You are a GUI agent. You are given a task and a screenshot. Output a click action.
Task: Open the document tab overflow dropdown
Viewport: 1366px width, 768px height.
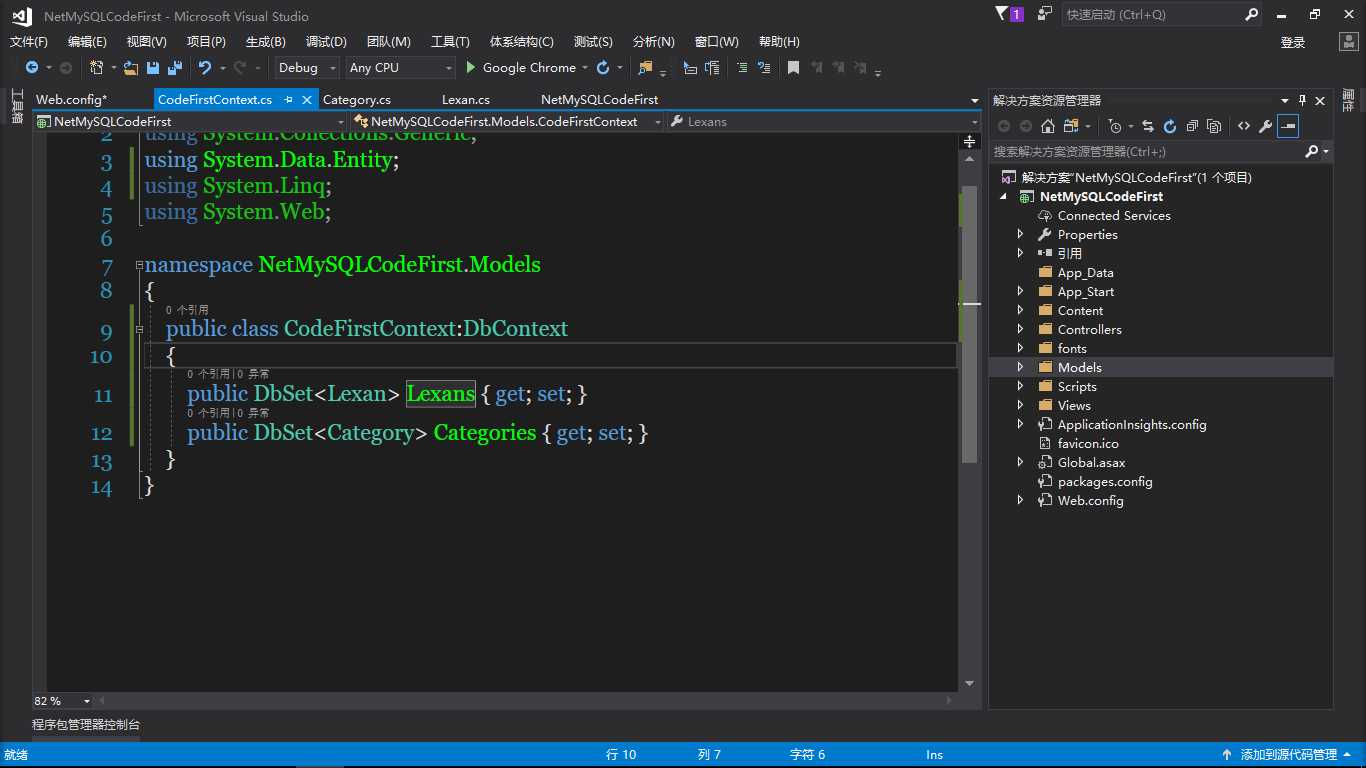(975, 101)
